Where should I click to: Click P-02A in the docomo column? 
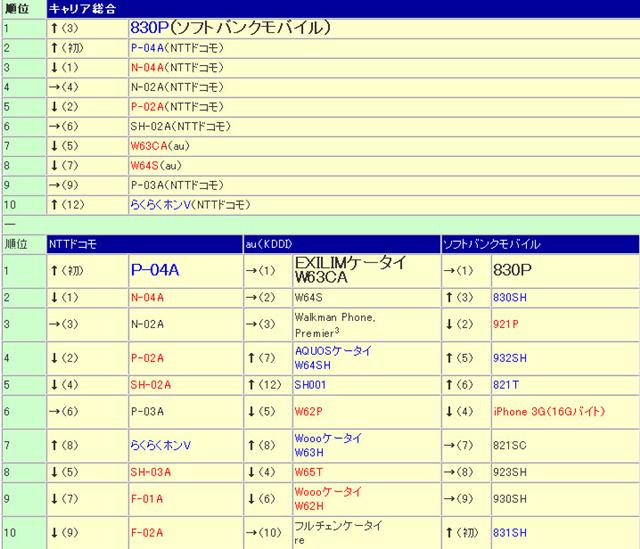(147, 358)
